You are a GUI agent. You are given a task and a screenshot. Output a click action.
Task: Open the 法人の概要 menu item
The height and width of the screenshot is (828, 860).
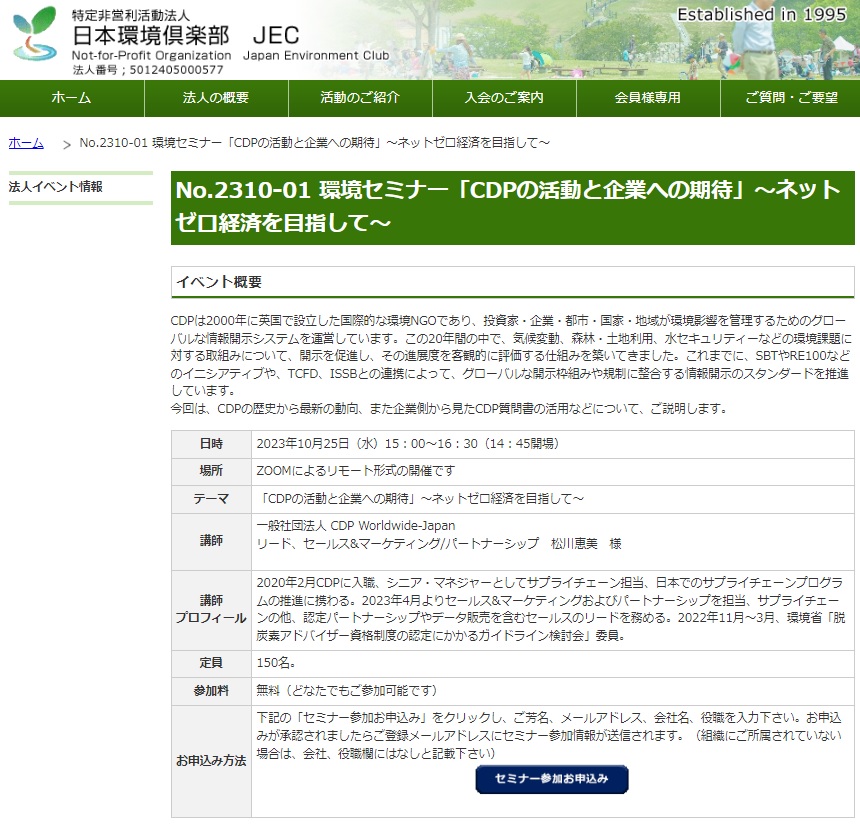216,98
